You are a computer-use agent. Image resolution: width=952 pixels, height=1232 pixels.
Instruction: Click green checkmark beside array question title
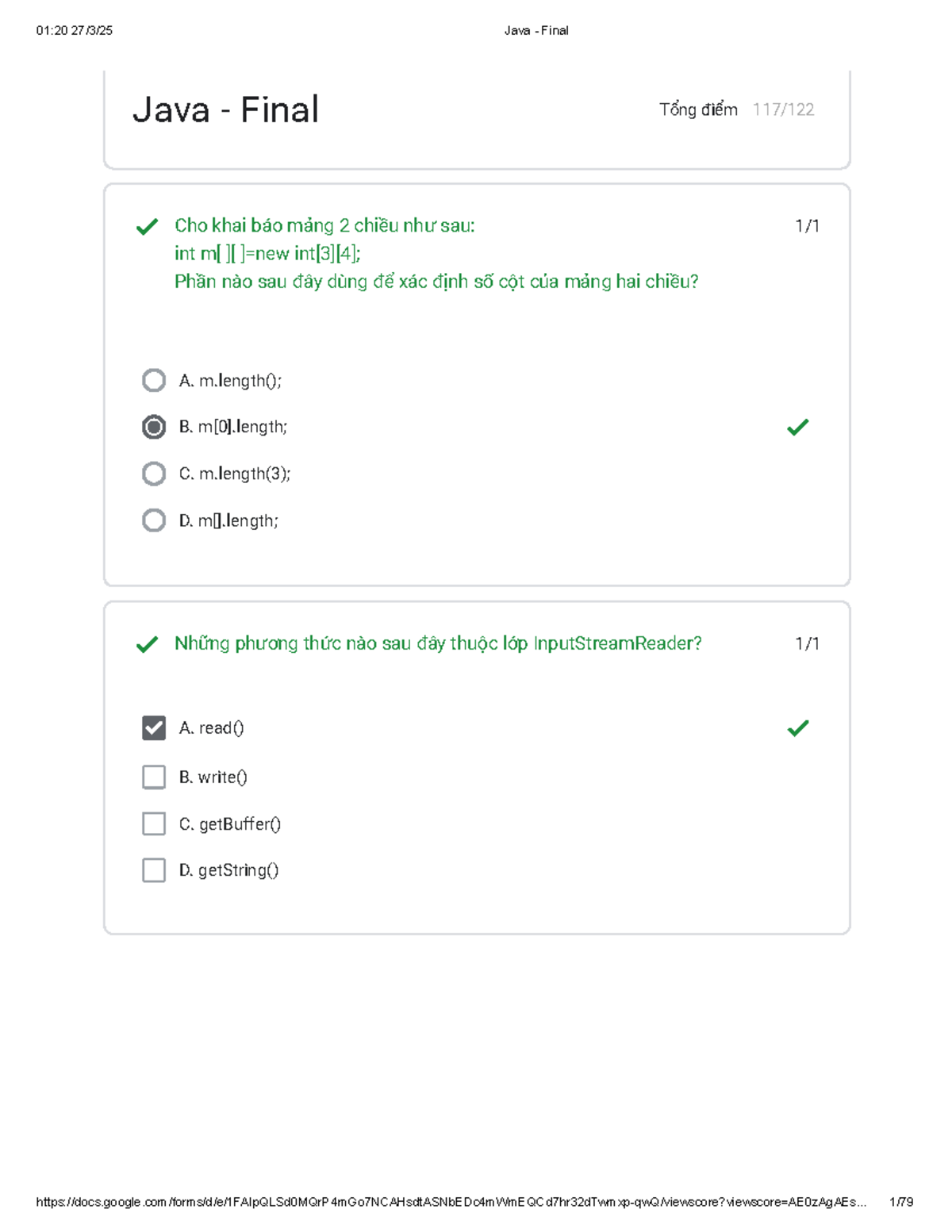coord(147,227)
